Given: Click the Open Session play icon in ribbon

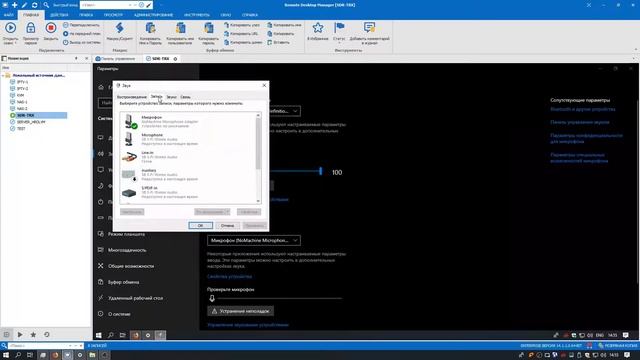Looking at the screenshot, I should pyautogui.click(x=10, y=28).
